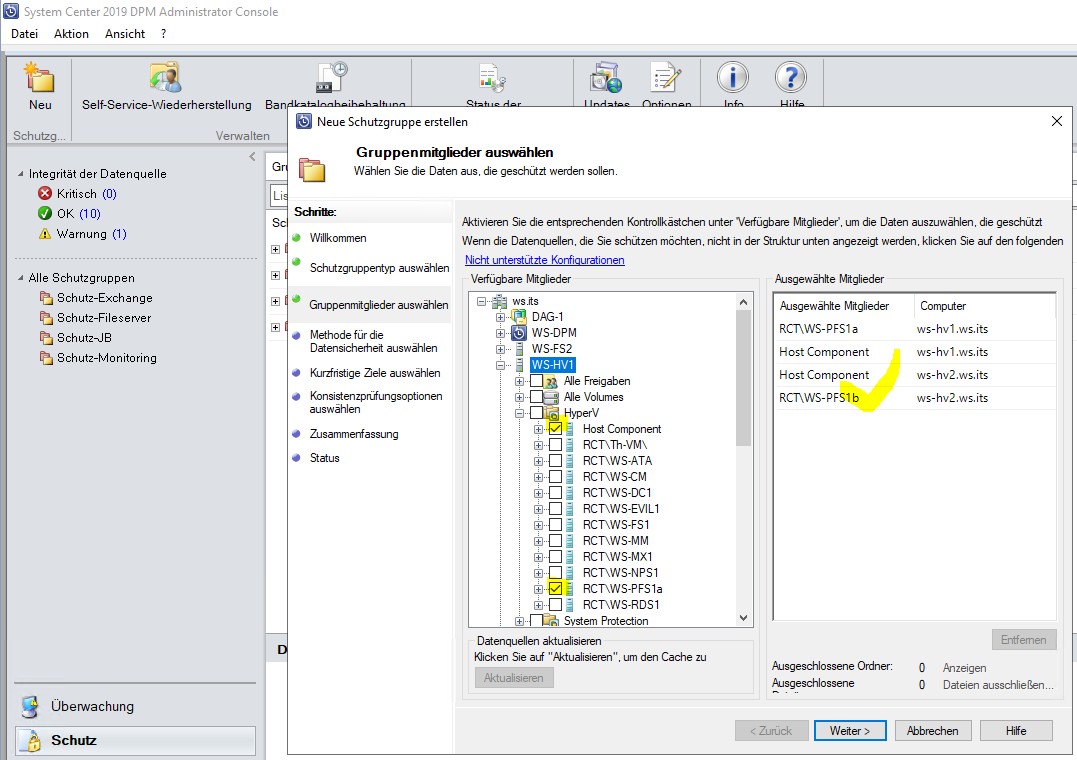
Task: Close the Neue Schutzgruppe erstellen dialog
Action: [1056, 122]
